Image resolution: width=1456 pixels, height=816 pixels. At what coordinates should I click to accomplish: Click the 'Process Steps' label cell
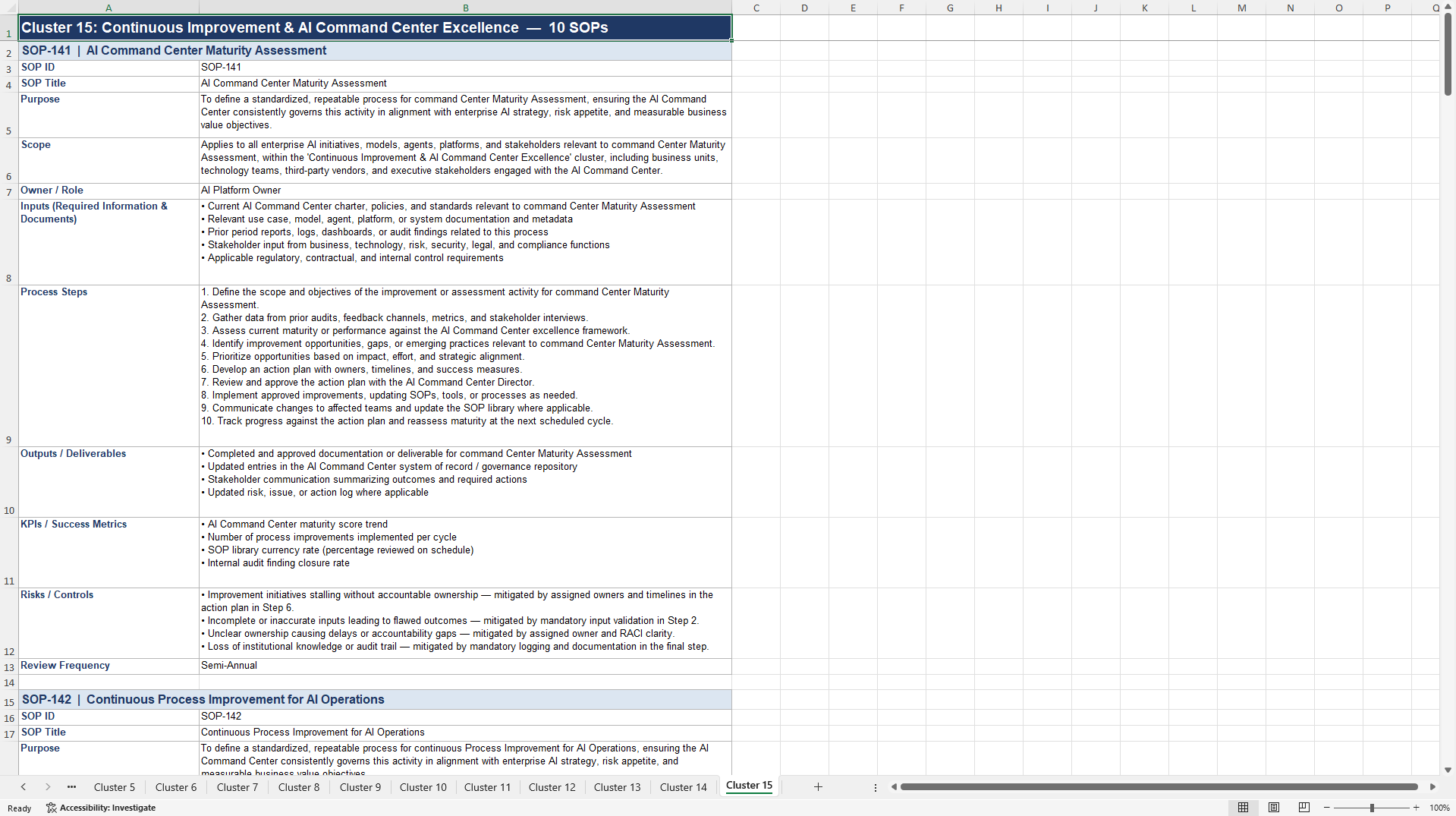(x=108, y=366)
